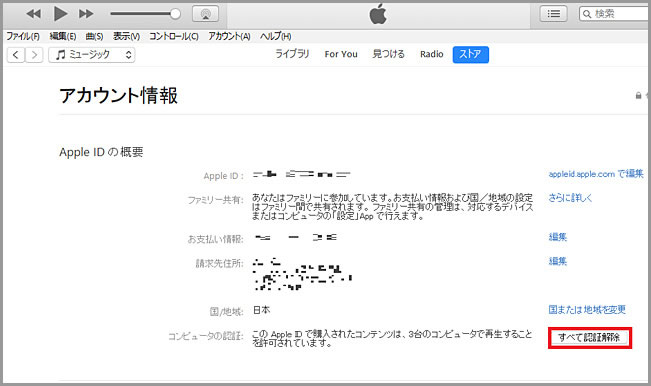Switch to the Radio tab
651x386 pixels.
click(432, 54)
